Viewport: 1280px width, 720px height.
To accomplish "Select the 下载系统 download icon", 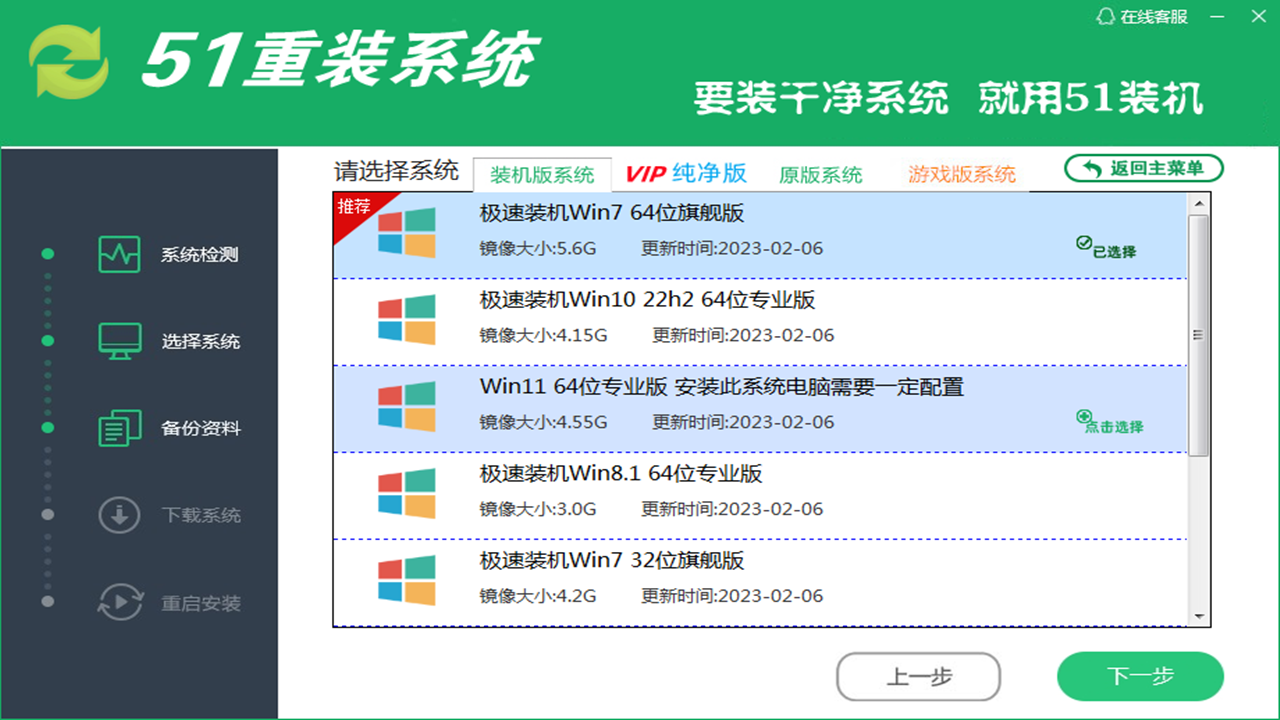I will [119, 515].
